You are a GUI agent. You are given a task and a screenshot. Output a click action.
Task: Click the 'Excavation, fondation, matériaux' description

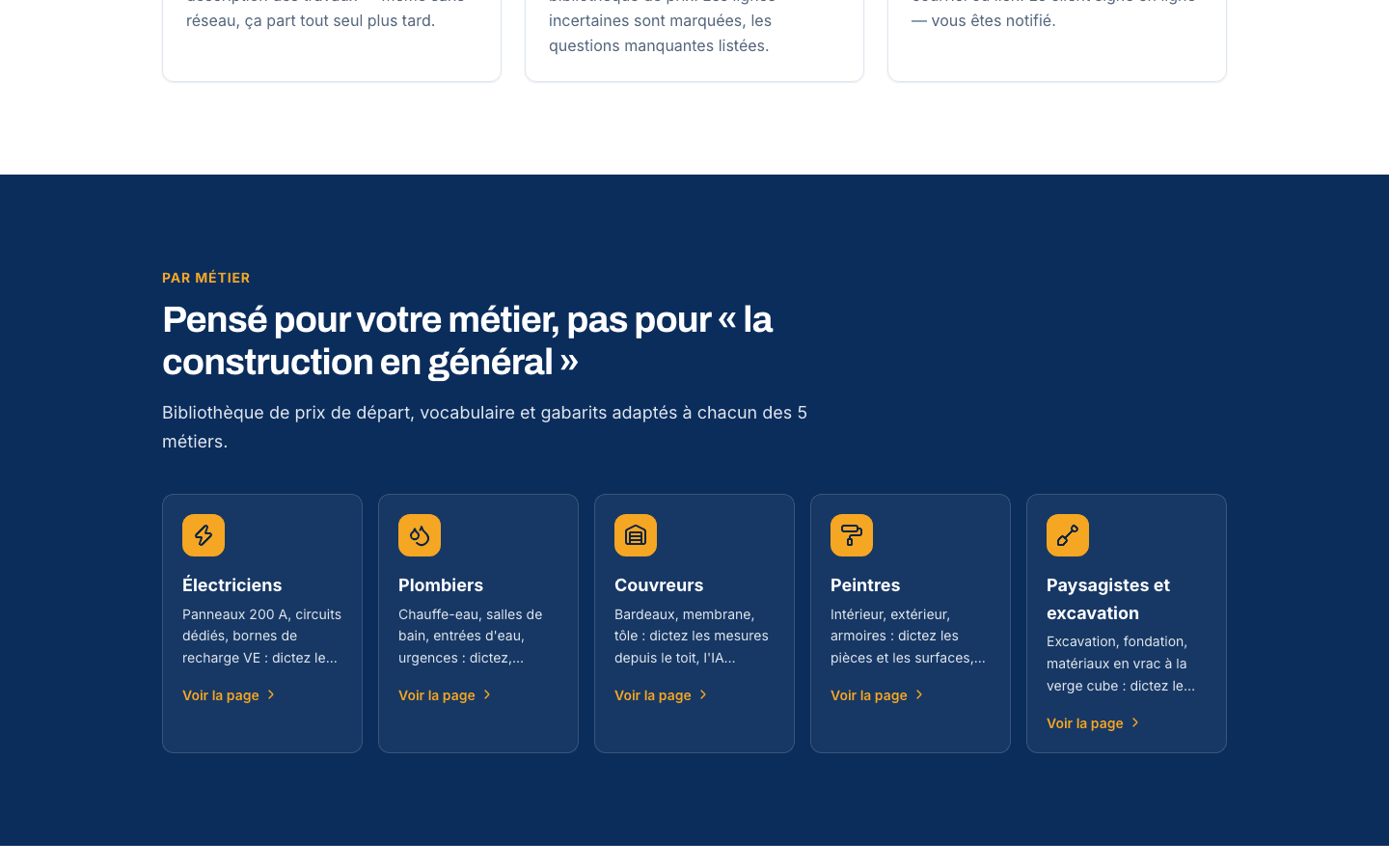[x=1121, y=664]
